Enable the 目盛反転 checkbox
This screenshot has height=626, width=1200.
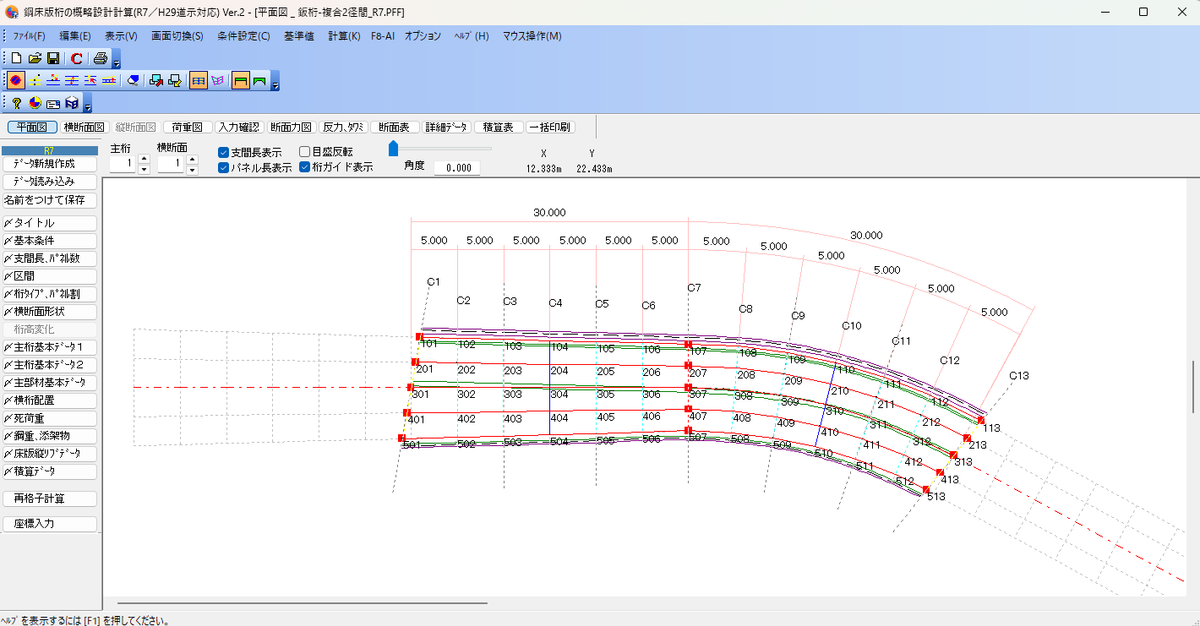tap(305, 152)
